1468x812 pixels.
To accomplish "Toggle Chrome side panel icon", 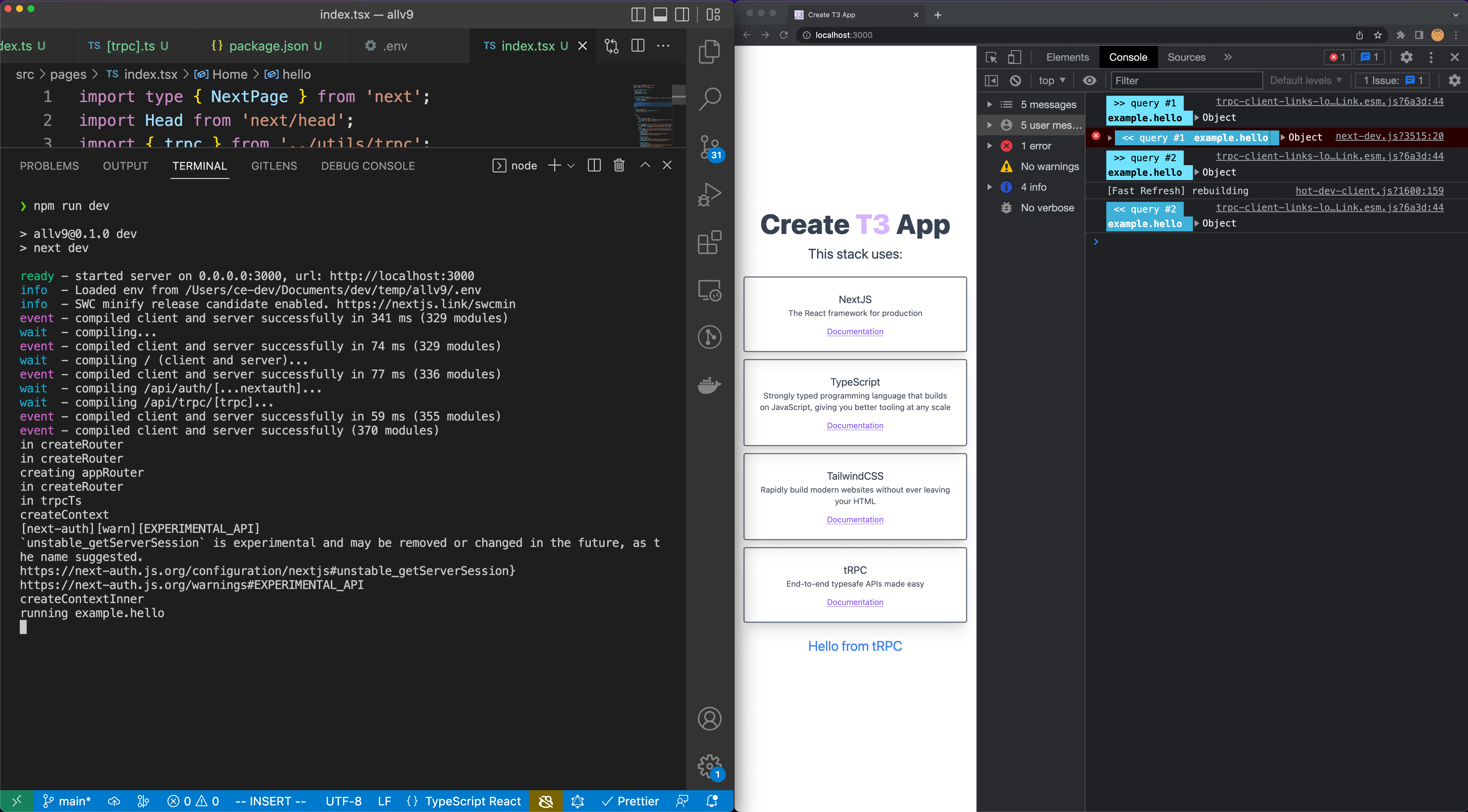I will point(1419,35).
